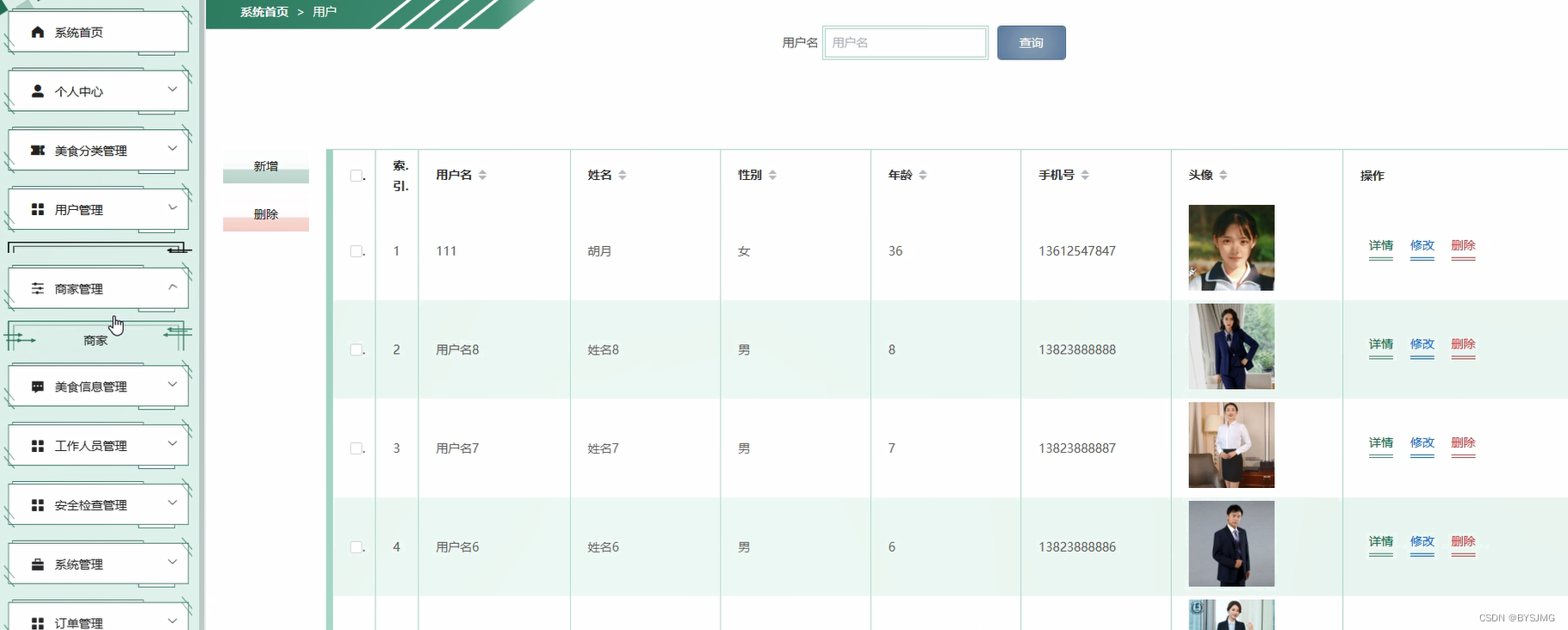This screenshot has width=1568, height=630.
Task: Click the chat icon beside 美食信息管理
Action: [37, 386]
